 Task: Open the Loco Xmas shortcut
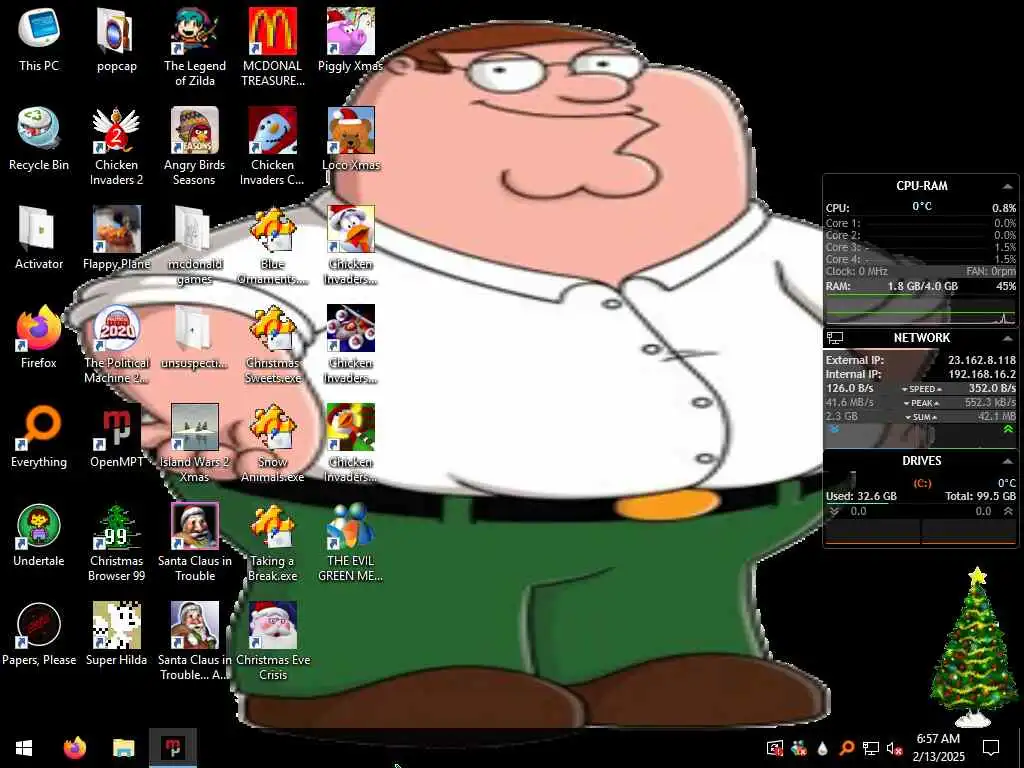(x=351, y=139)
